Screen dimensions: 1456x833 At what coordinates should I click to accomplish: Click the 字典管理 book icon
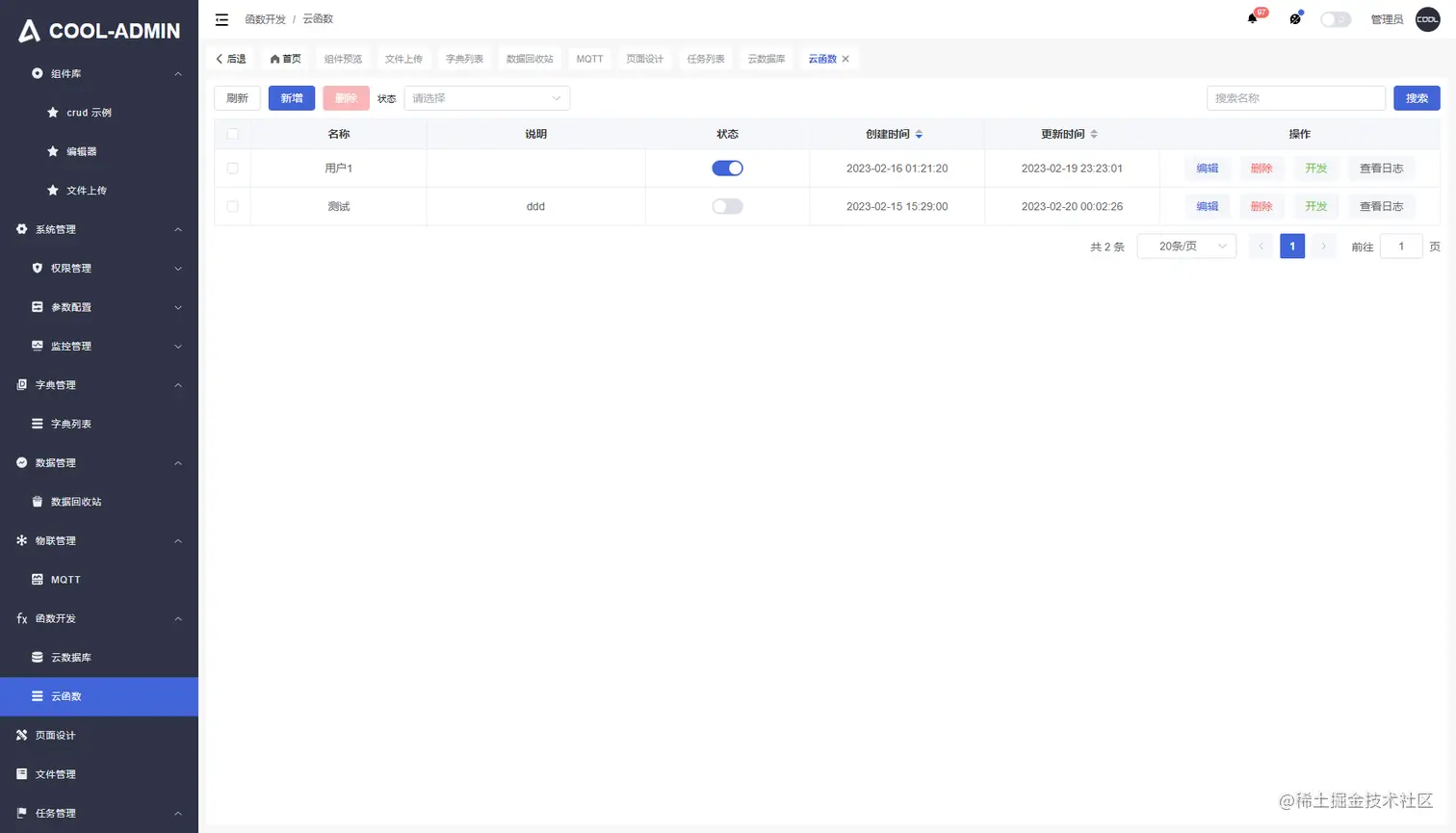click(22, 385)
